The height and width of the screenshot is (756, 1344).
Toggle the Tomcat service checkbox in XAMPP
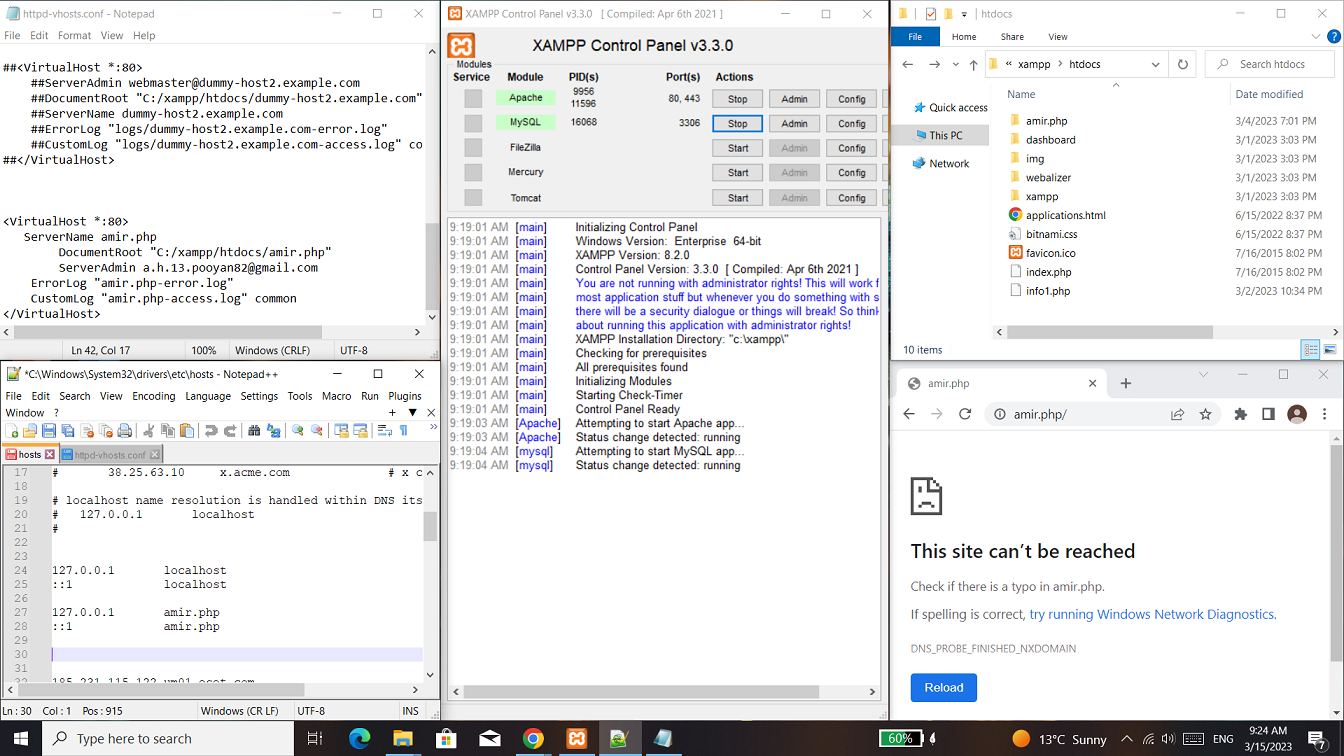coord(473,198)
